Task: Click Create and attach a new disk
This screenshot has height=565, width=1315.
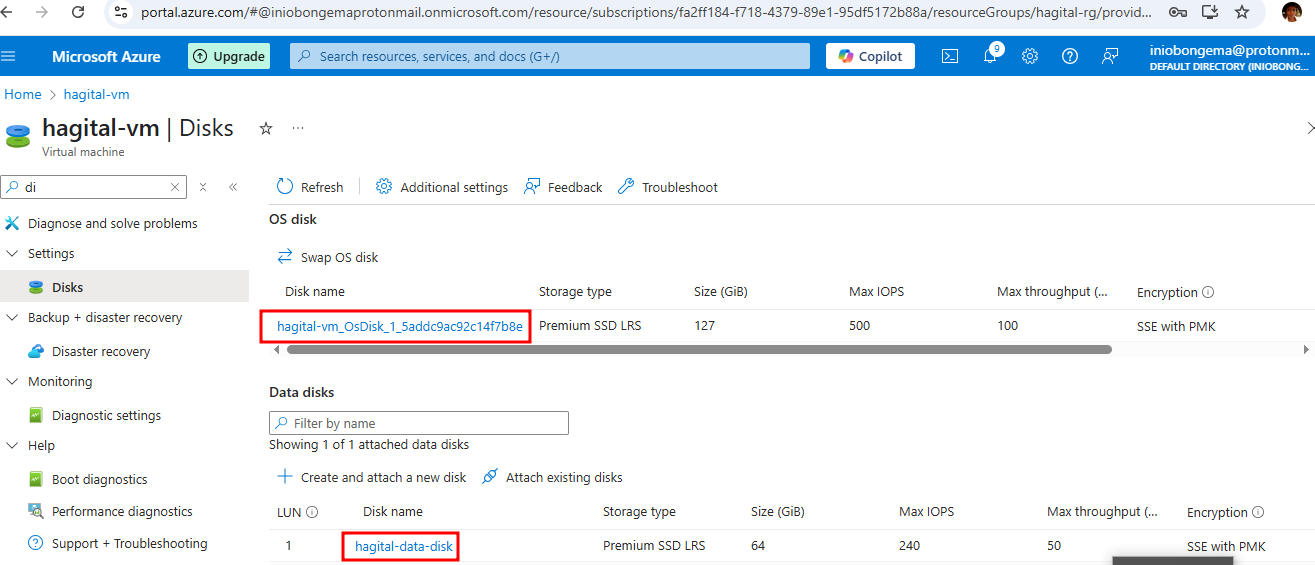Action: pos(372,477)
